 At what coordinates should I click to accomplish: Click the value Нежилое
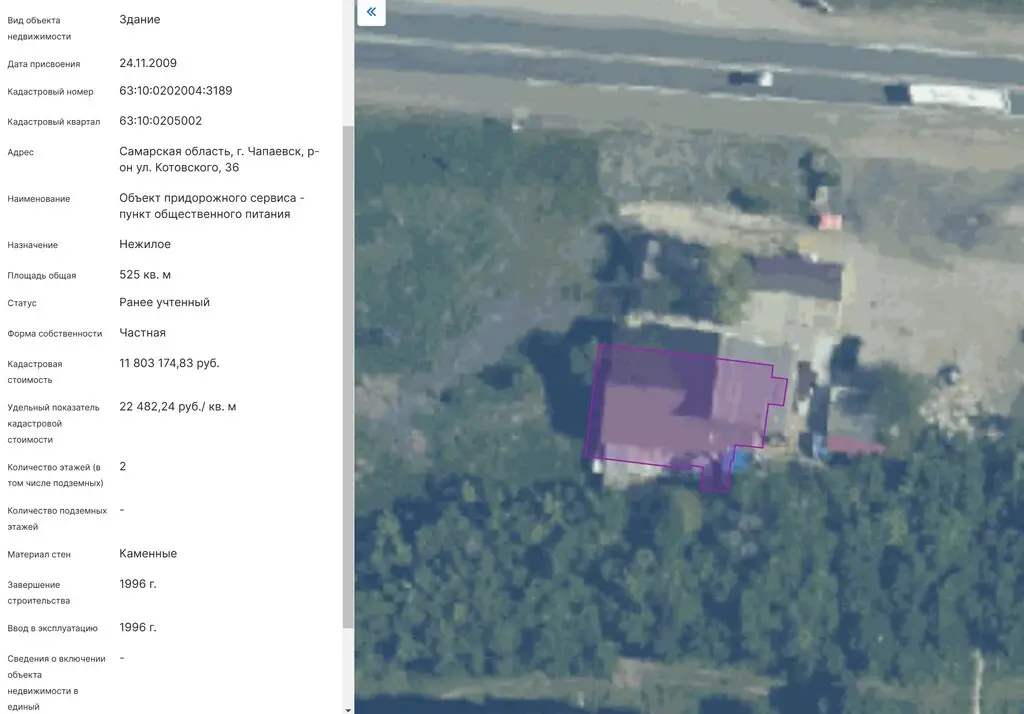tap(145, 244)
